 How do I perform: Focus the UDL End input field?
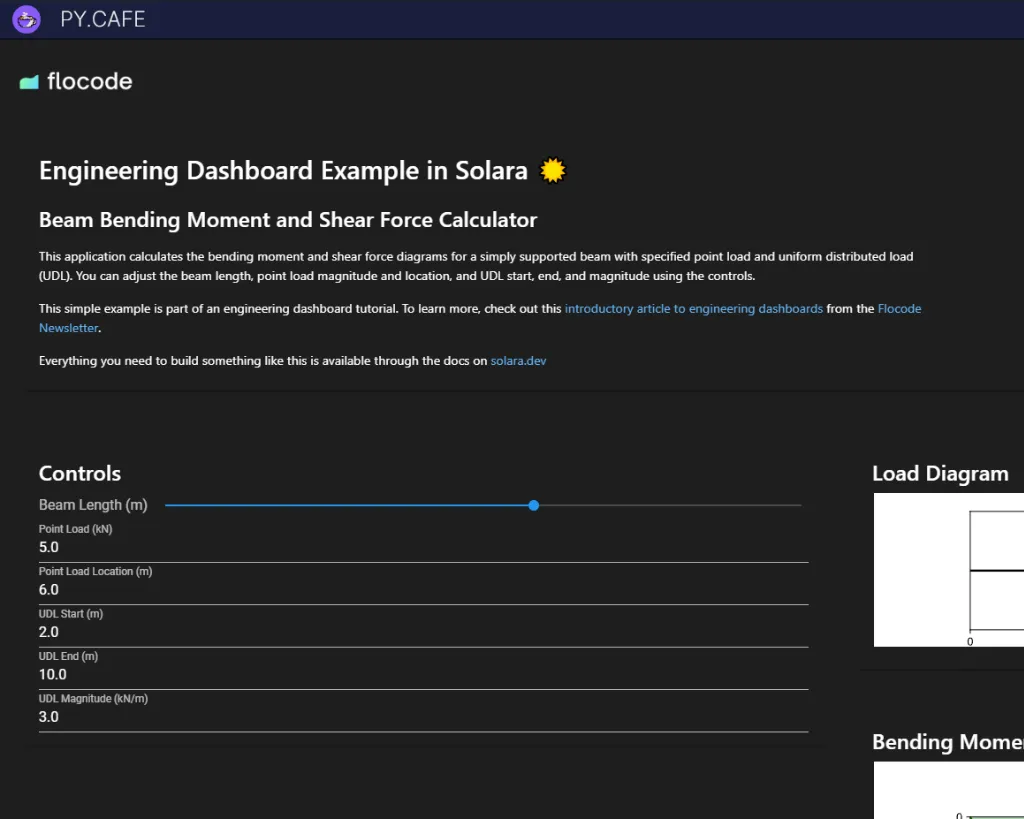pyautogui.click(x=422, y=675)
